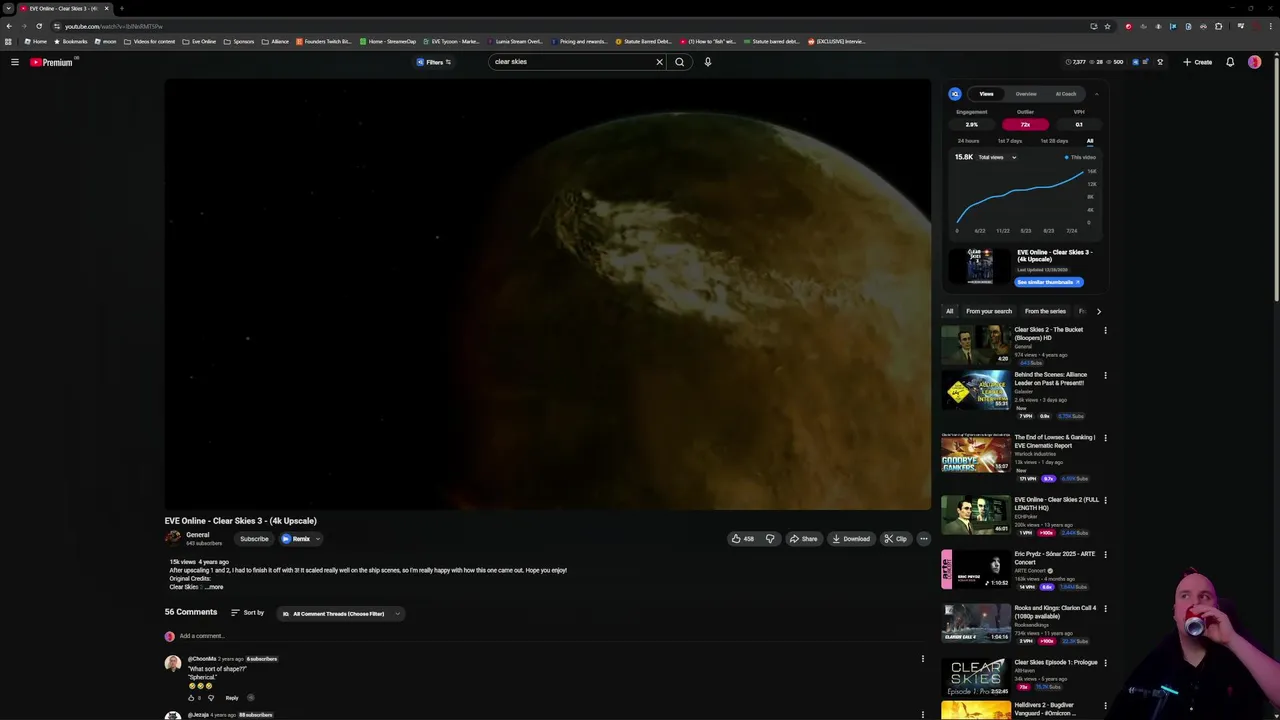The image size is (1280, 720).
Task: Open the Alliance bookmarks folder
Action: [x=275, y=41]
